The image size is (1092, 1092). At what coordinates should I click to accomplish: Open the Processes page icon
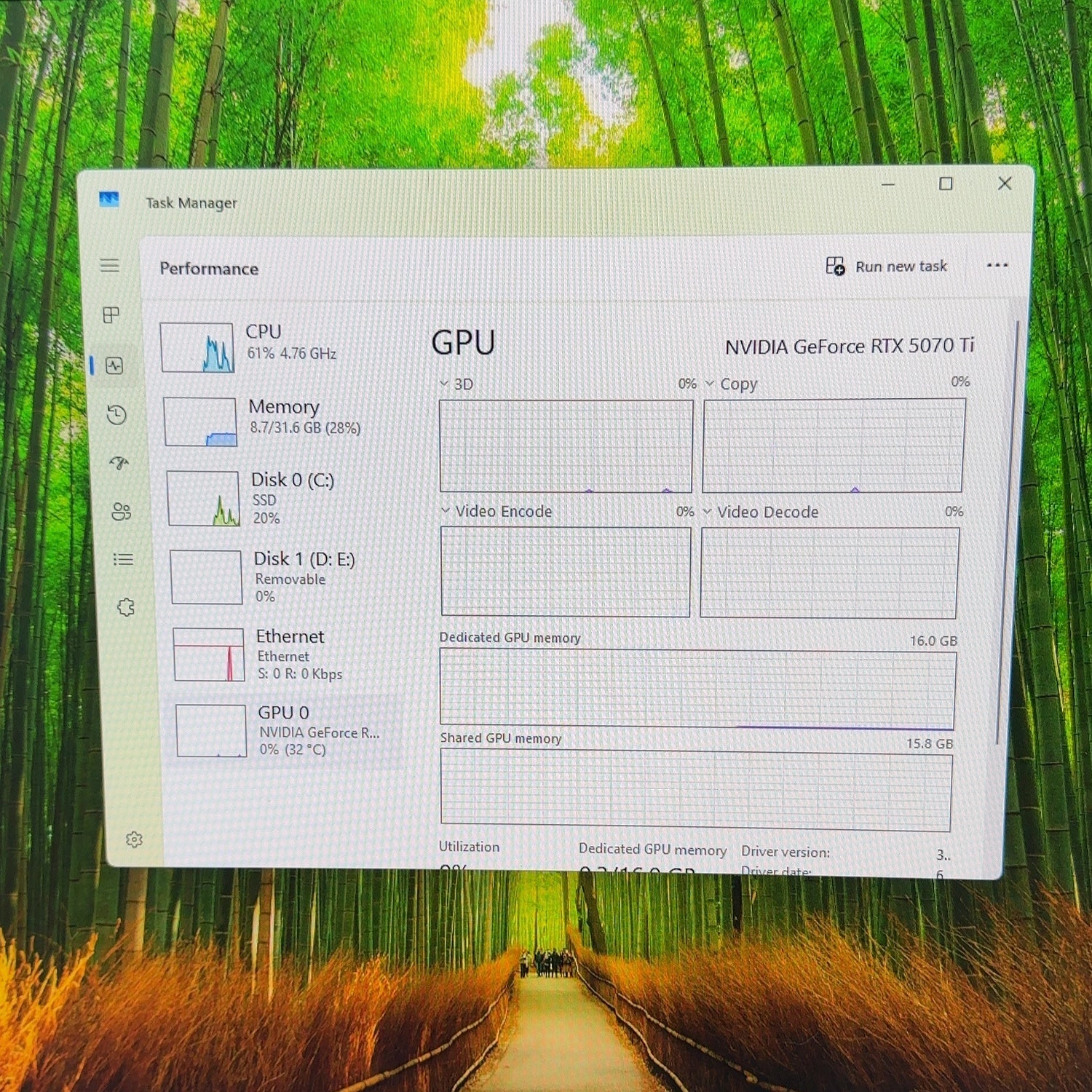tap(111, 315)
